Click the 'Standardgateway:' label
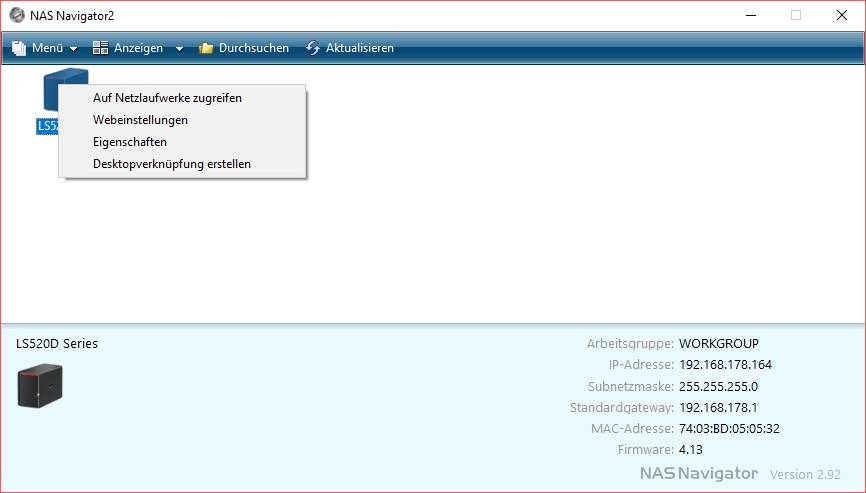Screen dimensions: 866x493 (x=622, y=407)
